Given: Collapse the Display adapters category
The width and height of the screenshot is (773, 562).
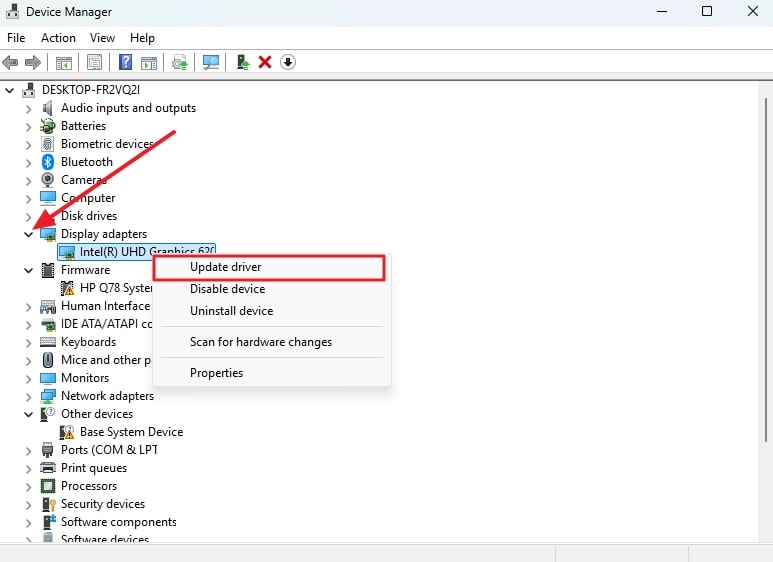Looking at the screenshot, I should (x=29, y=234).
